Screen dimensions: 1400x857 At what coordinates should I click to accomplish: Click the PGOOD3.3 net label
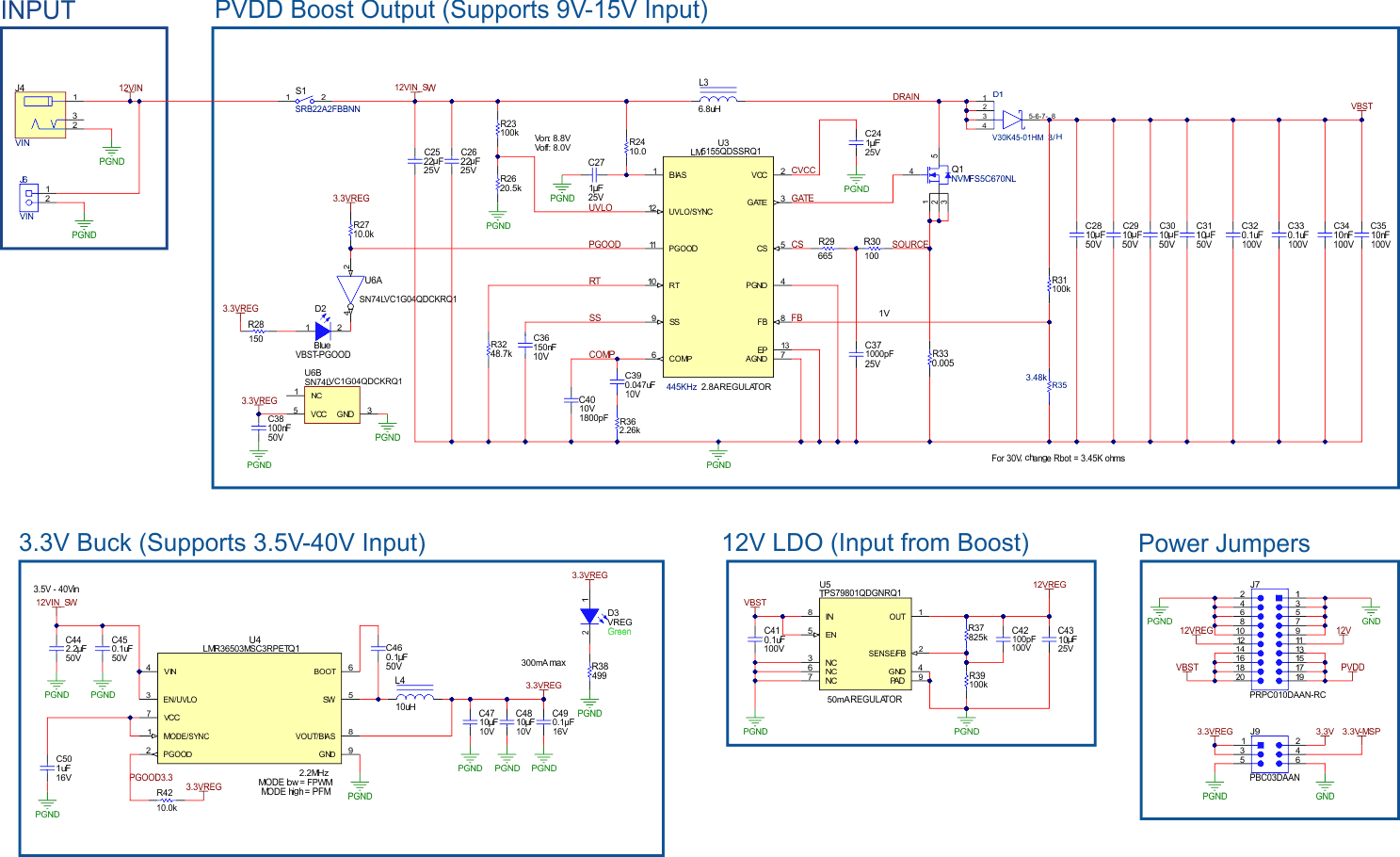pos(152,778)
